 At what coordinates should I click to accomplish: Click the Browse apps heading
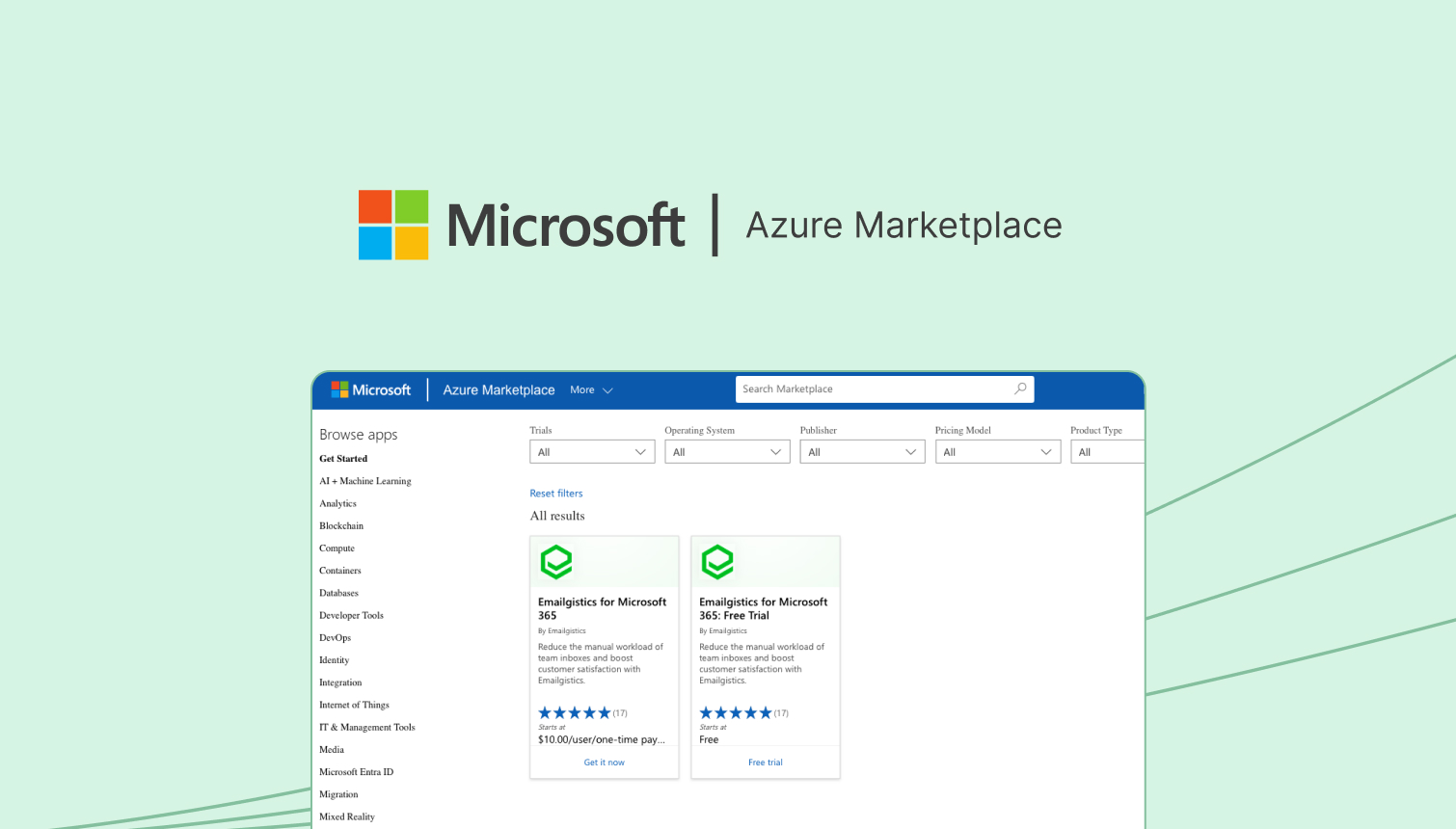tap(359, 435)
